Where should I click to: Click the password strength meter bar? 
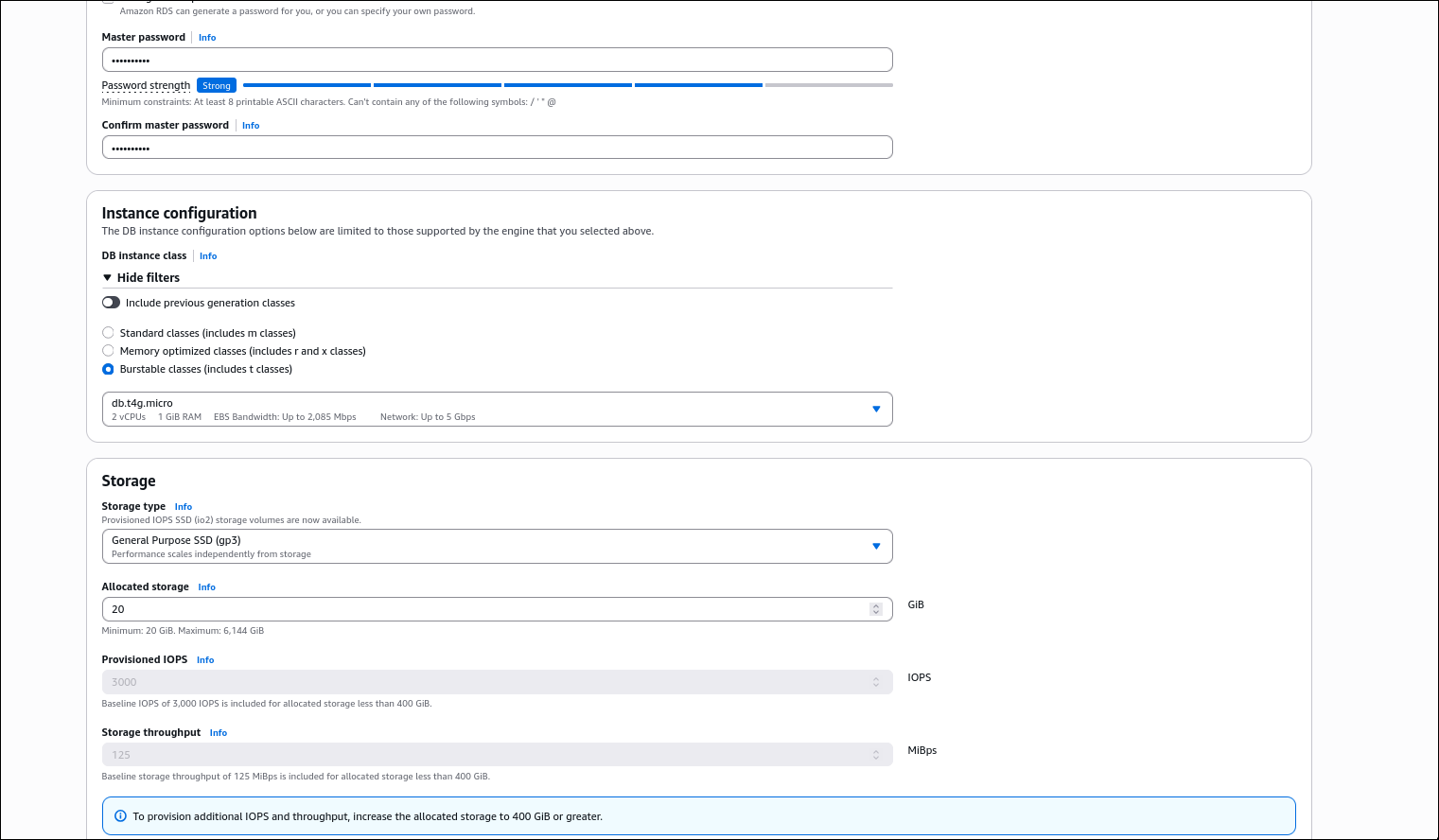point(568,84)
